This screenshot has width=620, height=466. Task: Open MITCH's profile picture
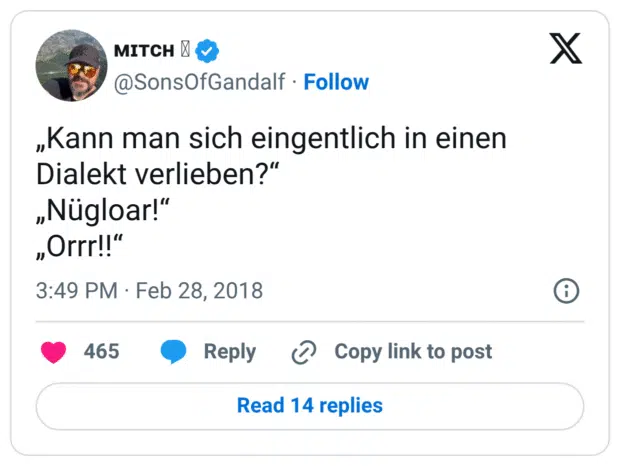tap(70, 66)
